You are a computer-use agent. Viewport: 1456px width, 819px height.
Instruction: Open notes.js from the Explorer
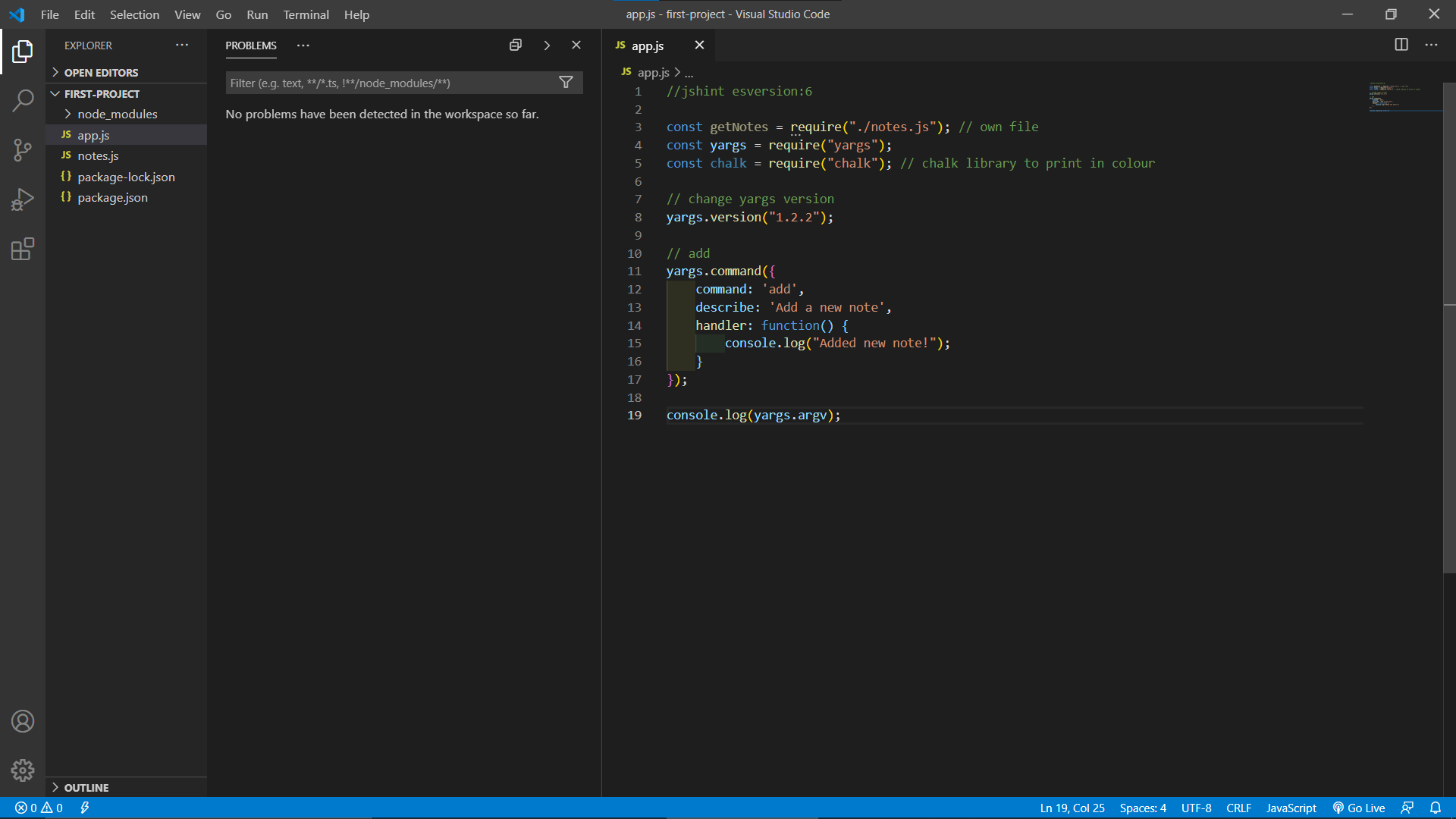point(98,155)
